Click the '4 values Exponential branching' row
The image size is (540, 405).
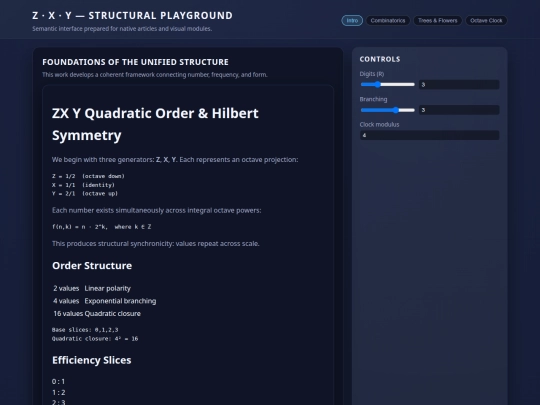[105, 301]
